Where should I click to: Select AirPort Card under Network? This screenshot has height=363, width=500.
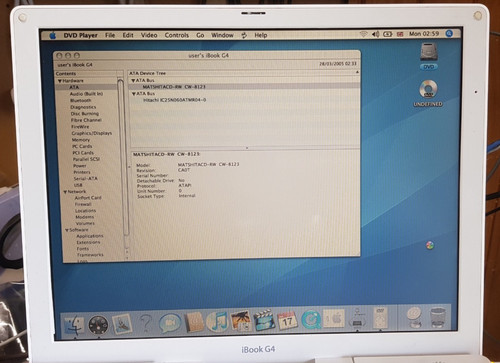coord(88,198)
